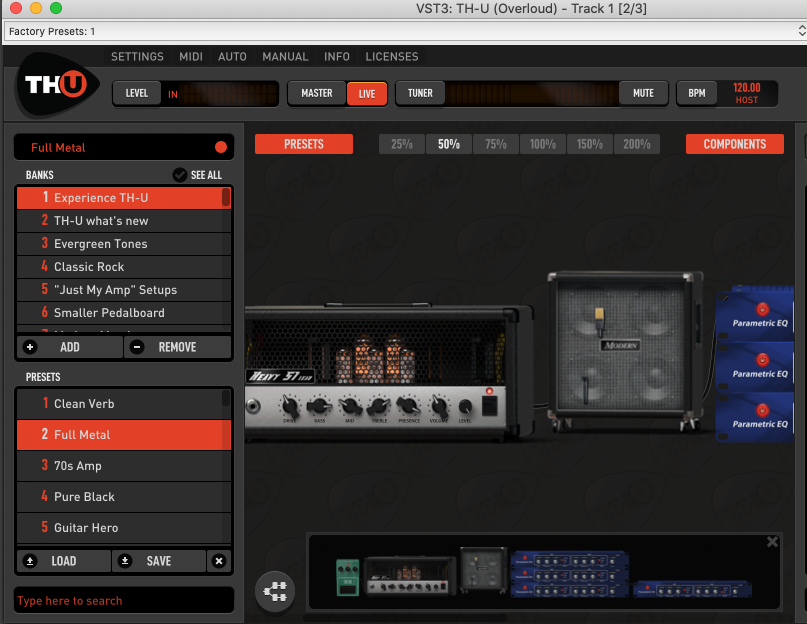
Task: Open the INFO menu
Action: coord(337,57)
